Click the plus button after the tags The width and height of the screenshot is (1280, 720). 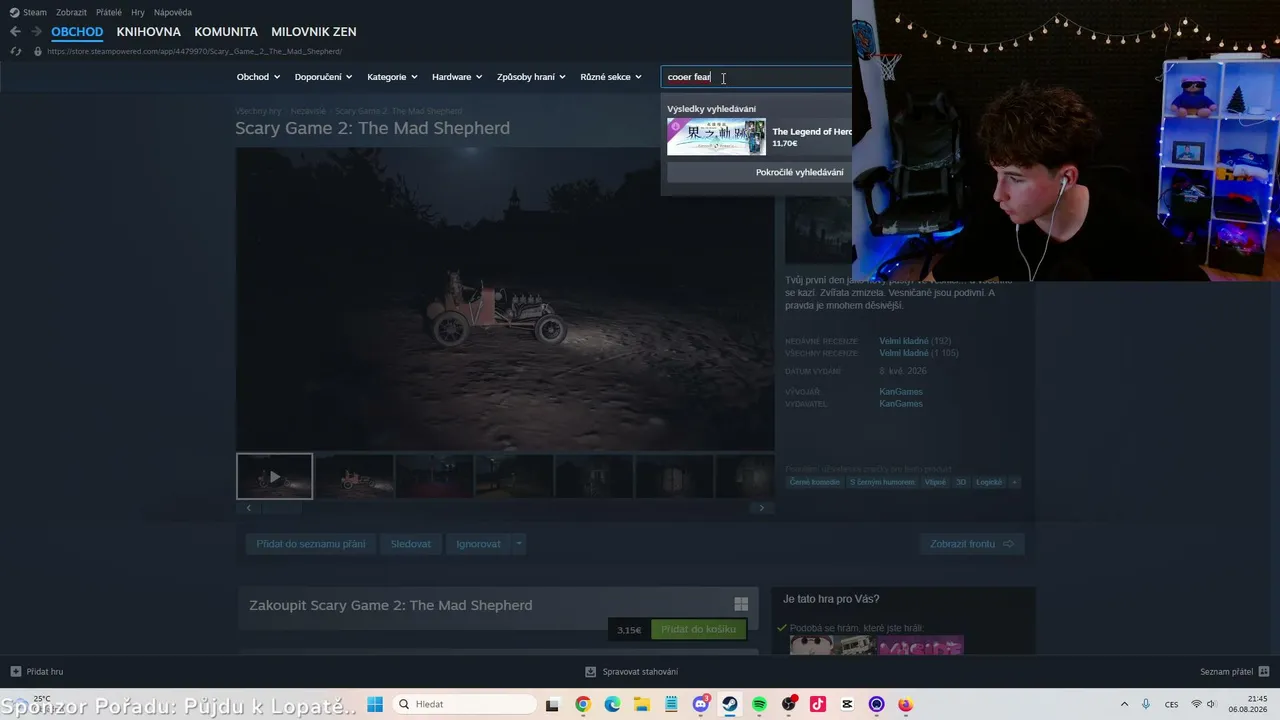coord(1014,482)
